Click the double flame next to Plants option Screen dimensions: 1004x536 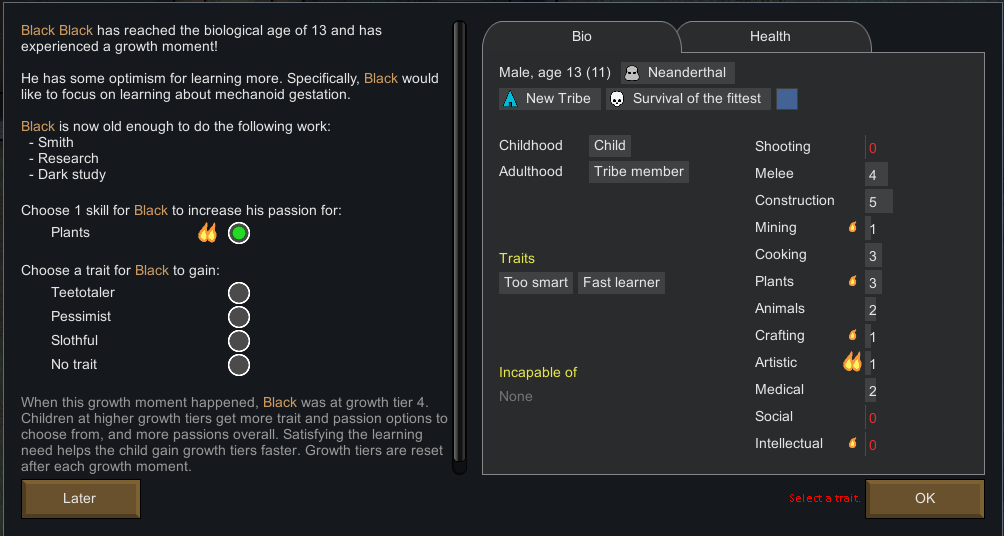pos(207,232)
